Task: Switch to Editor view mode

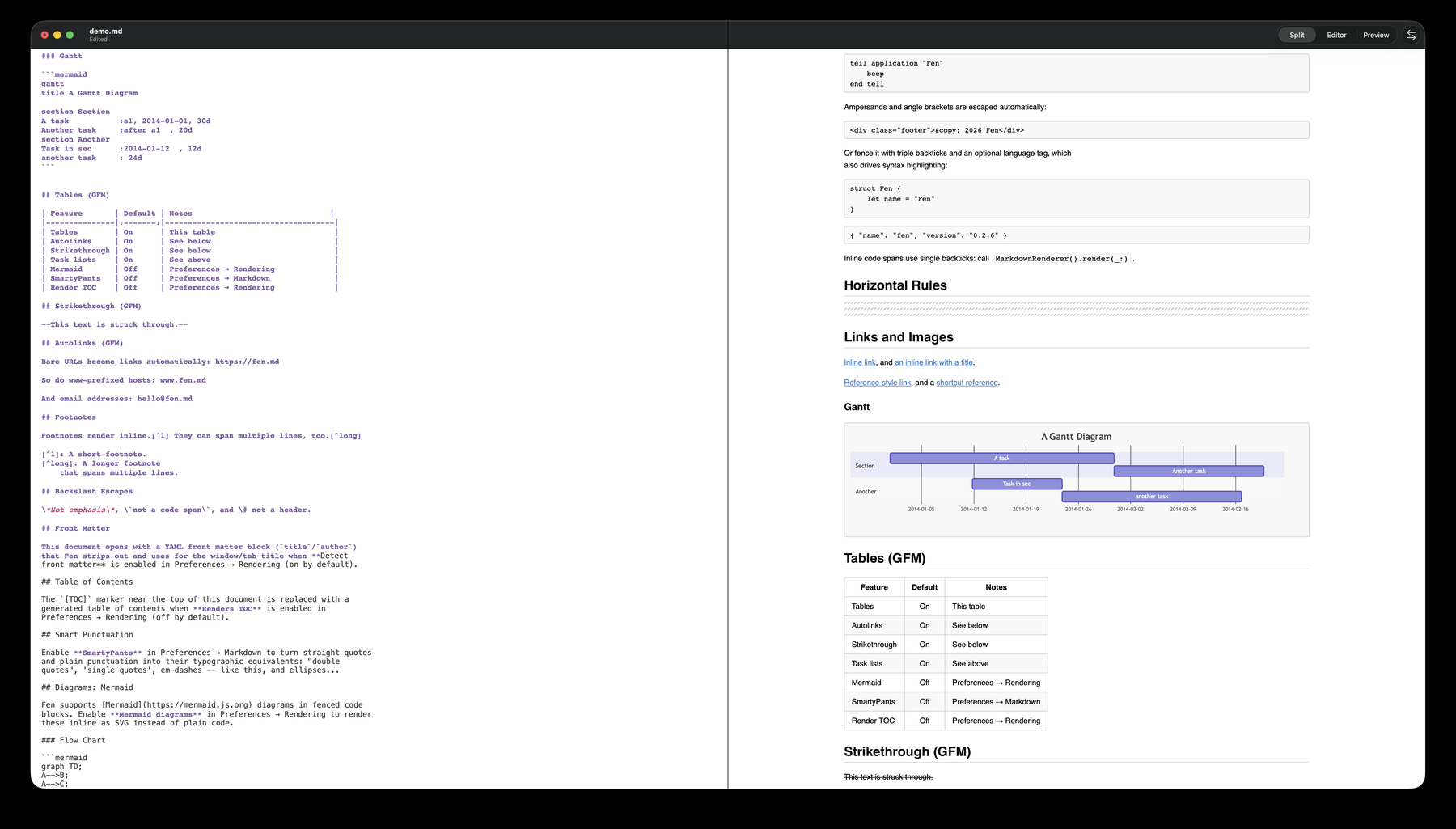Action: (x=1336, y=35)
